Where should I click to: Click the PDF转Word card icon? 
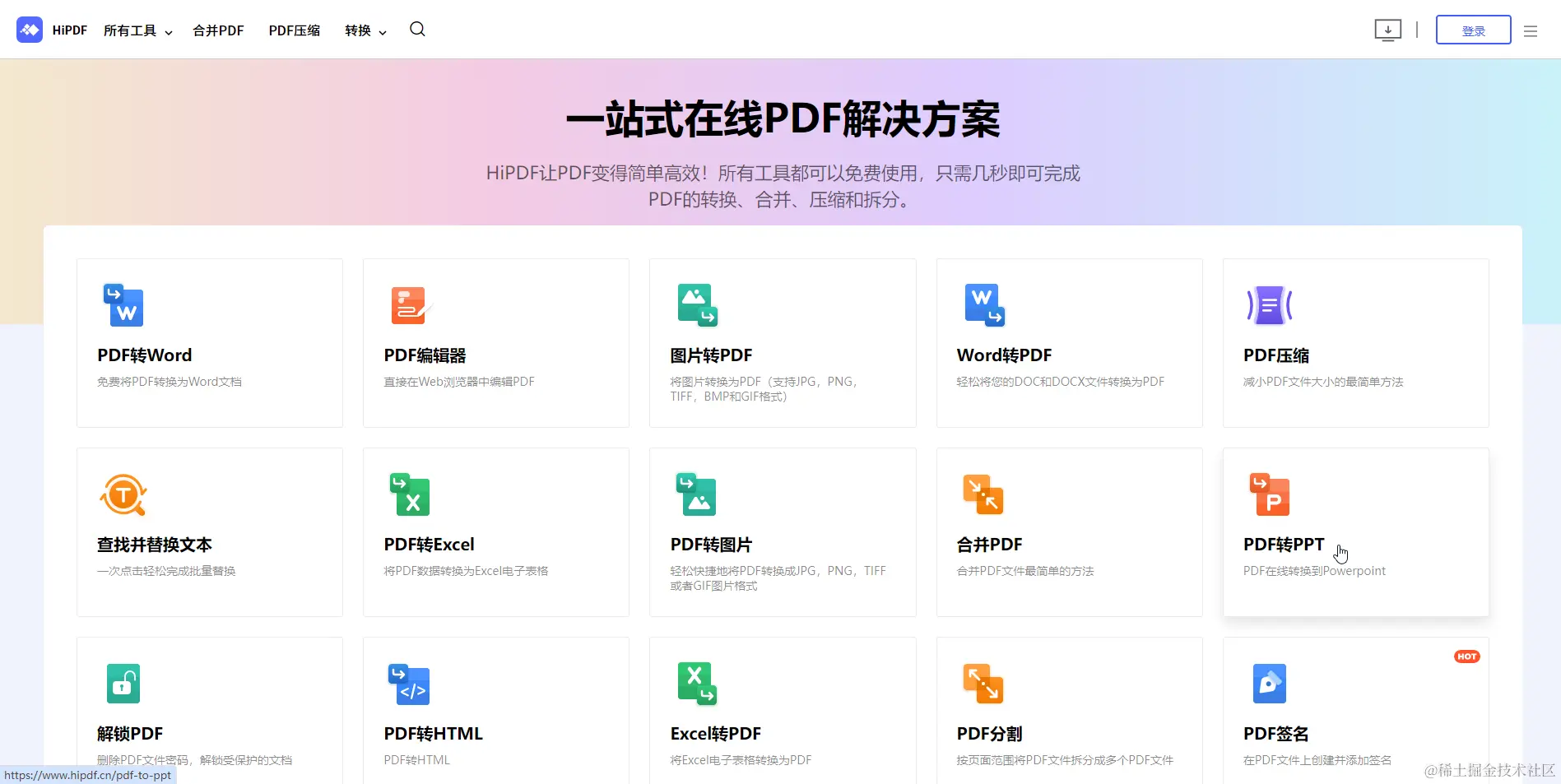pyautogui.click(x=123, y=305)
